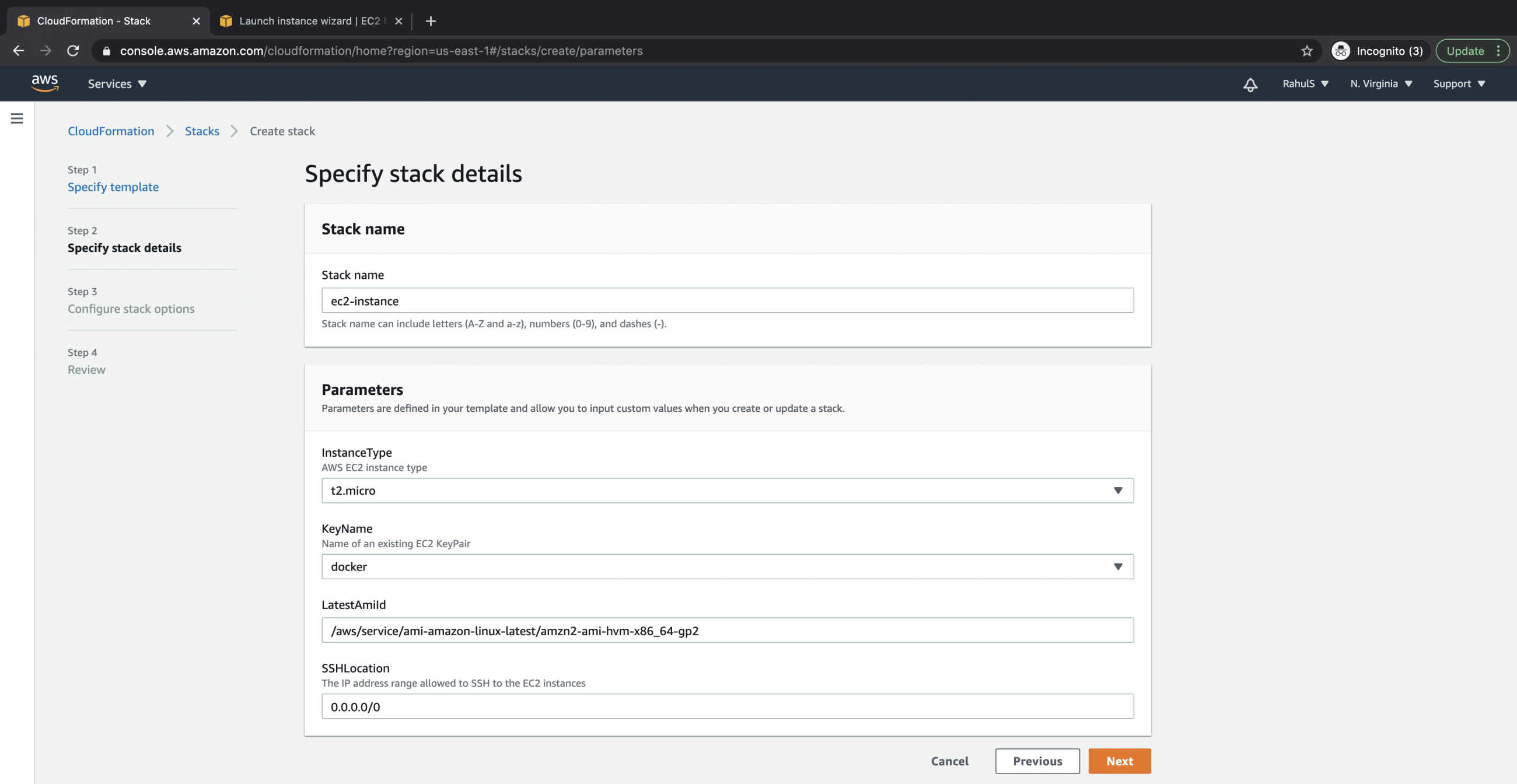
Task: Bookmark page with the star icon
Action: click(1307, 51)
